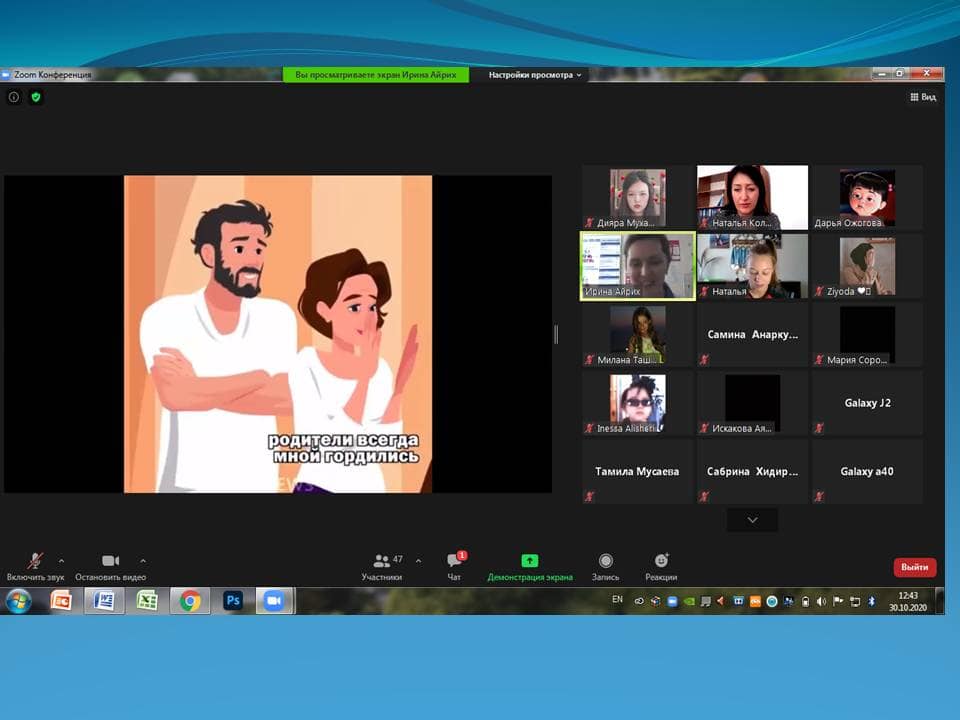Start recording with the Запись button

tap(606, 566)
